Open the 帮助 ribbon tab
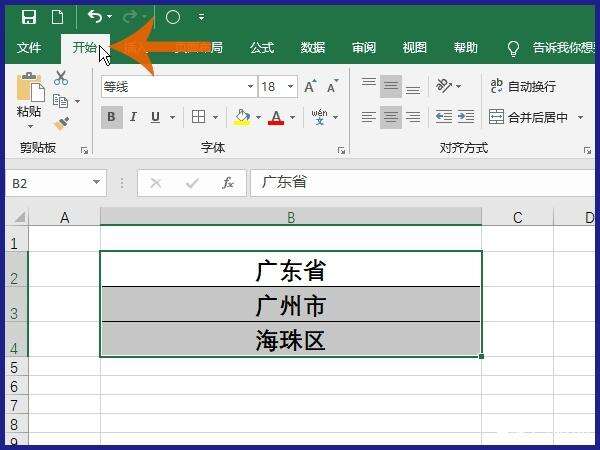This screenshot has height=450, width=600. tap(466, 48)
